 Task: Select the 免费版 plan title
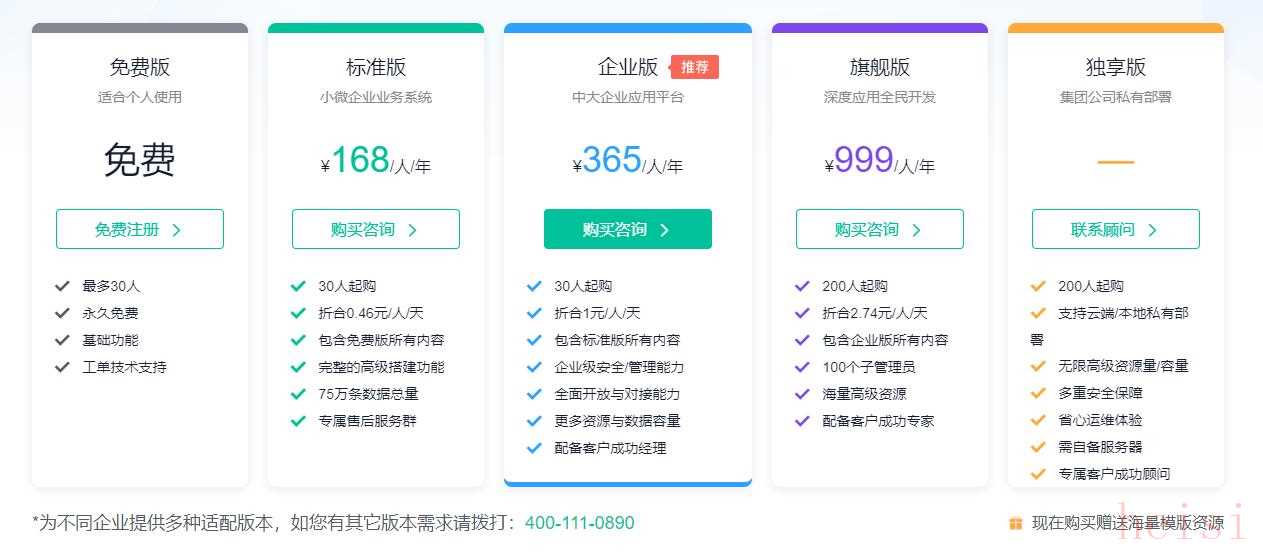point(140,67)
